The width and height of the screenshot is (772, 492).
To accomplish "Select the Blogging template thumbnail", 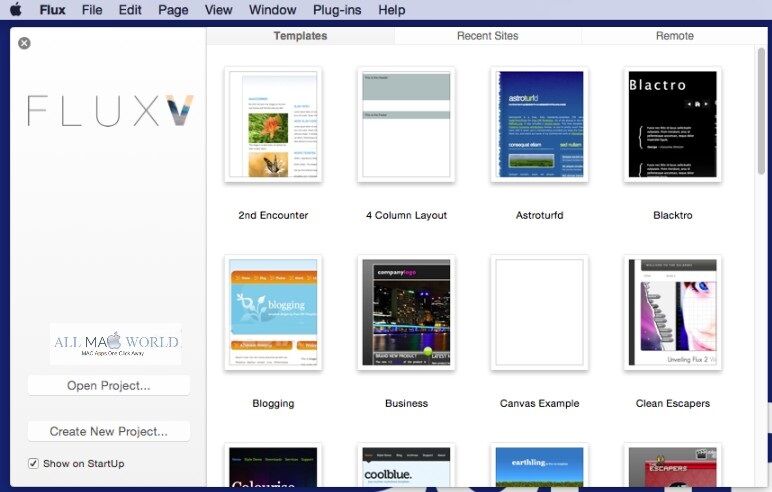I will [x=273, y=312].
